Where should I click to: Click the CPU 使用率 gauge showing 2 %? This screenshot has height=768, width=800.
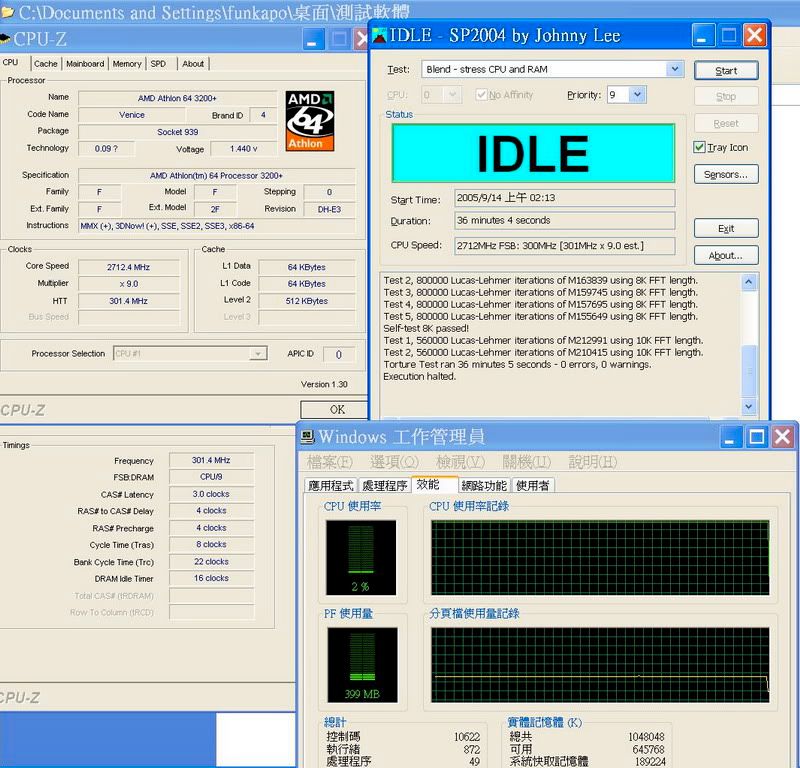coord(361,557)
